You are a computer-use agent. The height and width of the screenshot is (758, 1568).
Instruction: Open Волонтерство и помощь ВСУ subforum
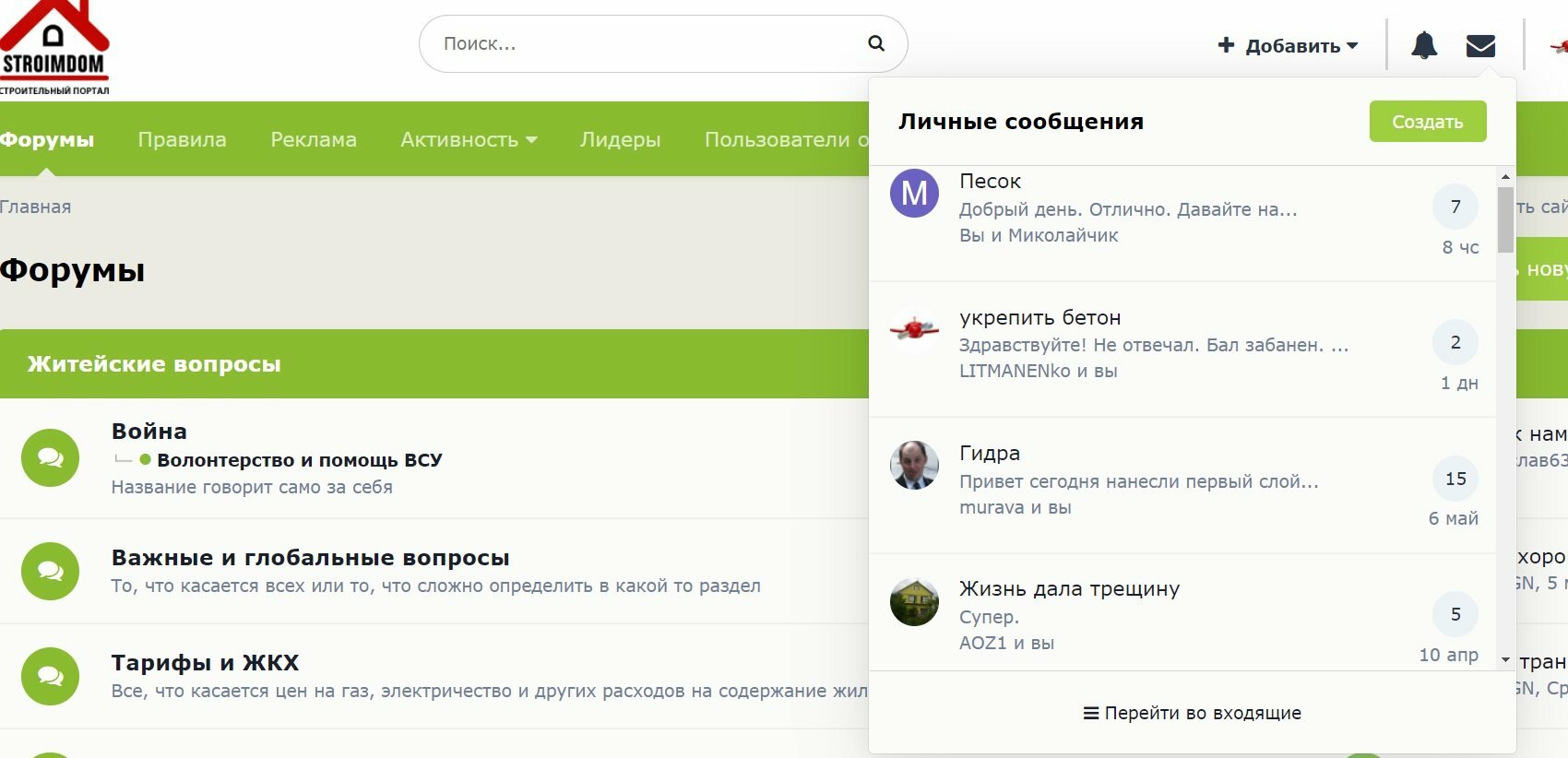pyautogui.click(x=300, y=459)
